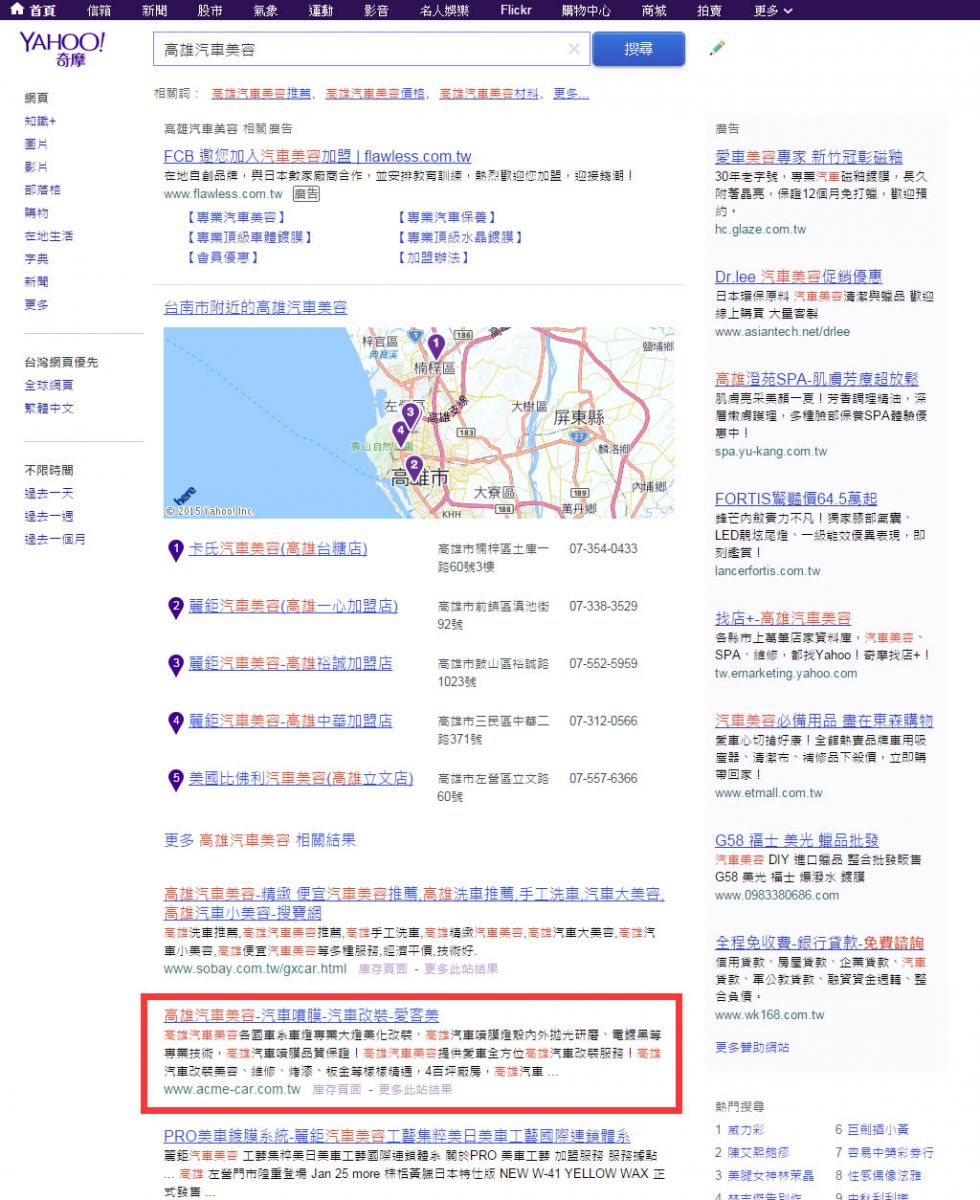980x1200 pixels.
Task: Click the pin icon beside 美國比佛利汽車美容 listing
Action: click(176, 779)
